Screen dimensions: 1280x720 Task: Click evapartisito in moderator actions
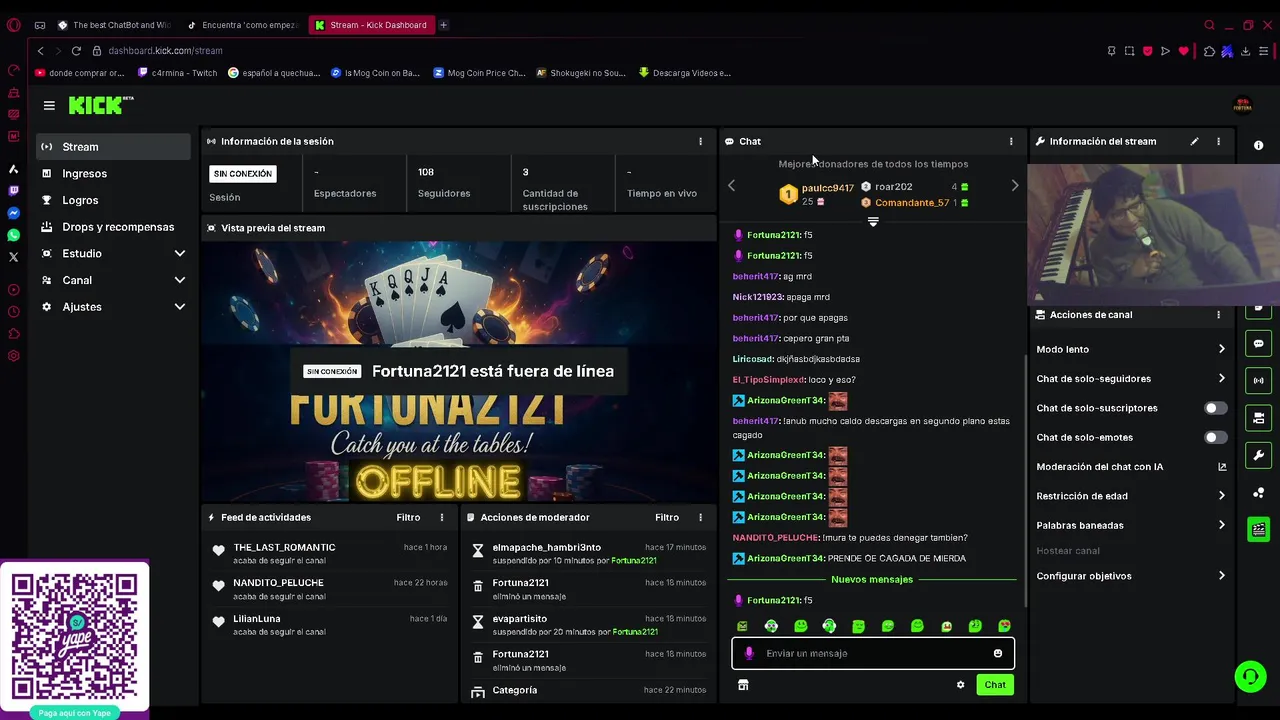point(519,619)
